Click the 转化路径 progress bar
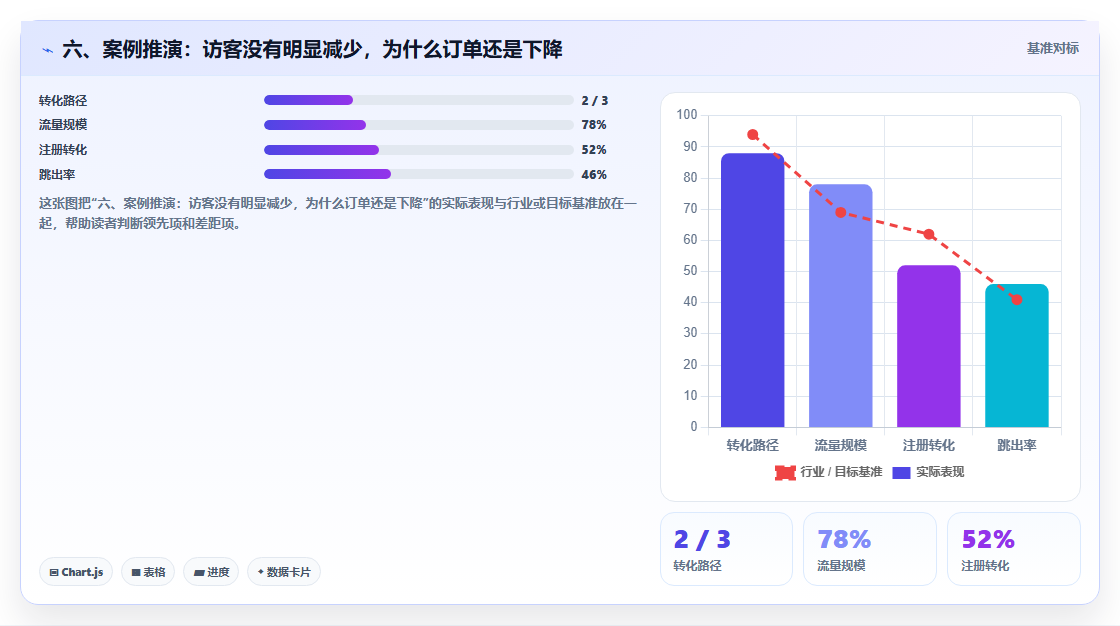The width and height of the screenshot is (1120, 626). point(419,100)
